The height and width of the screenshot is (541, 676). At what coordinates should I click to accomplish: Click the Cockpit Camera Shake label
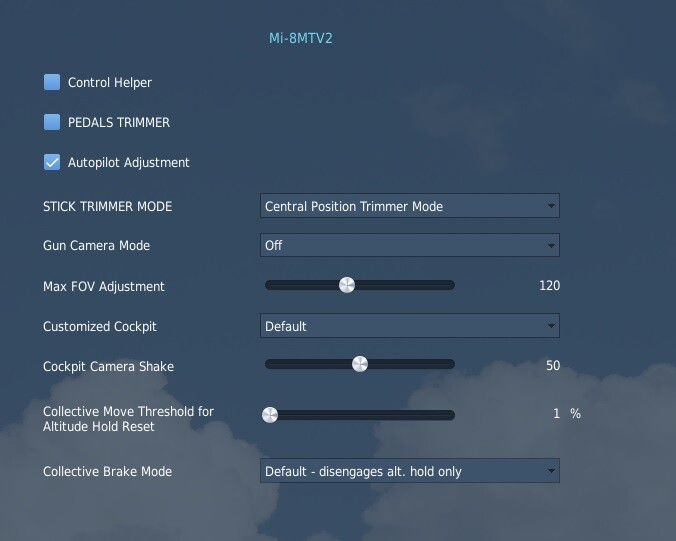click(x=109, y=366)
